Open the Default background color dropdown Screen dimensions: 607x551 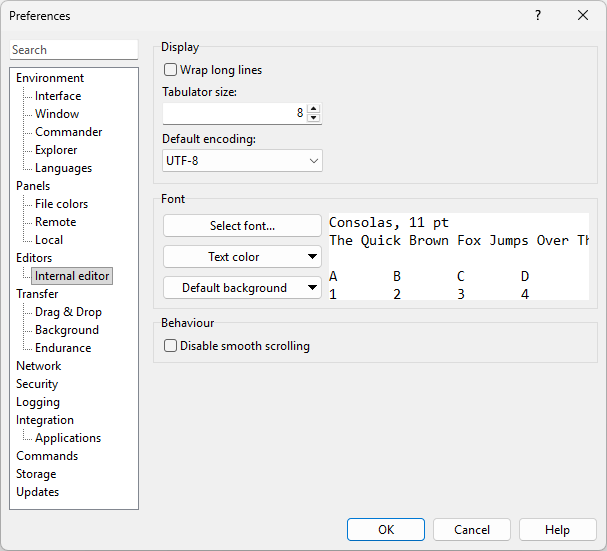coord(242,288)
